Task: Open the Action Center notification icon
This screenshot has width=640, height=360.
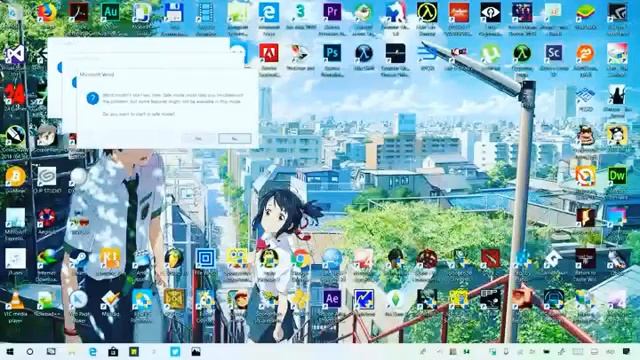Action: pyautogui.click(x=626, y=351)
